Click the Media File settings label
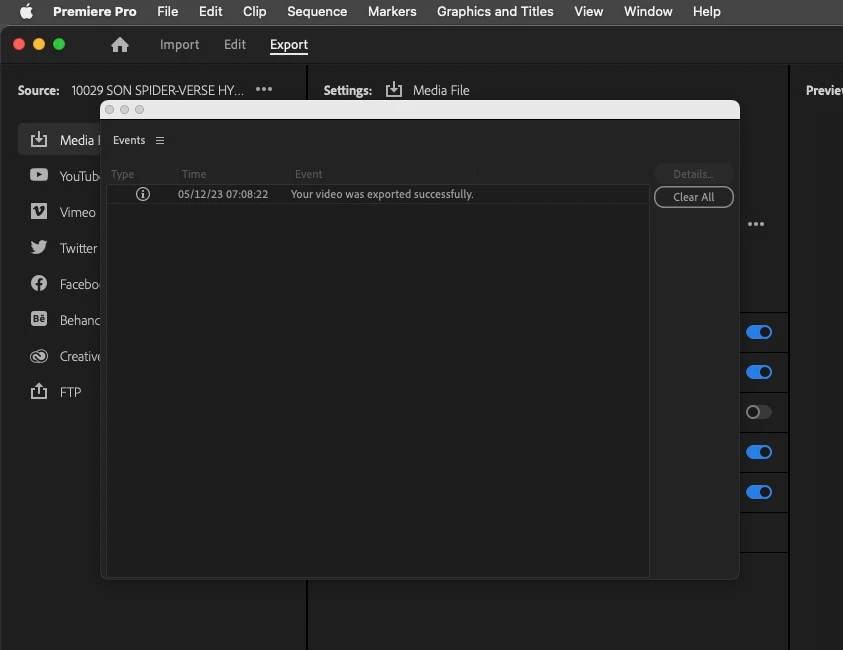 (x=441, y=90)
